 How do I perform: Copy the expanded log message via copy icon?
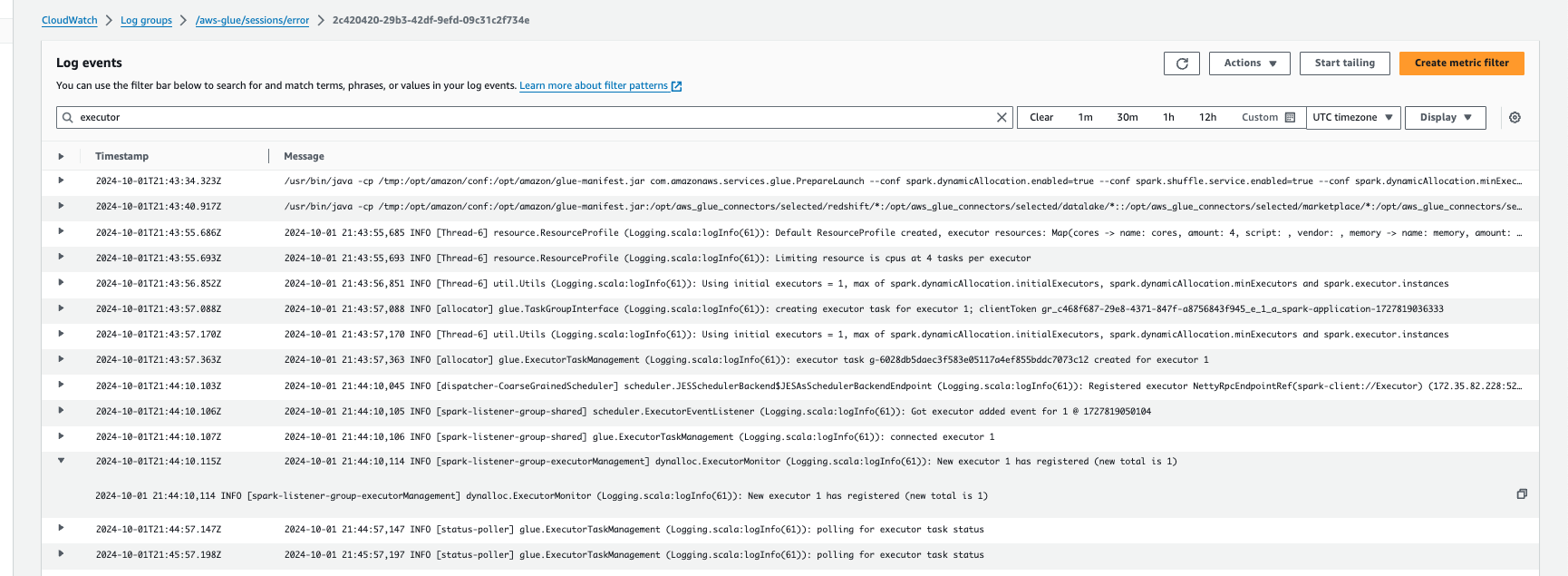(1522, 494)
